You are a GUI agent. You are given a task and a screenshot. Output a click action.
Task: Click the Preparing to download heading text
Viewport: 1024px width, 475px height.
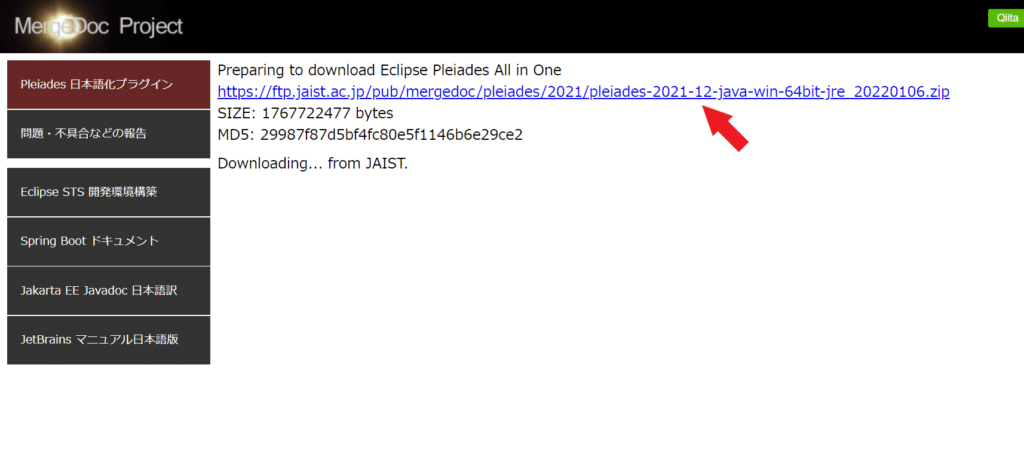[389, 70]
